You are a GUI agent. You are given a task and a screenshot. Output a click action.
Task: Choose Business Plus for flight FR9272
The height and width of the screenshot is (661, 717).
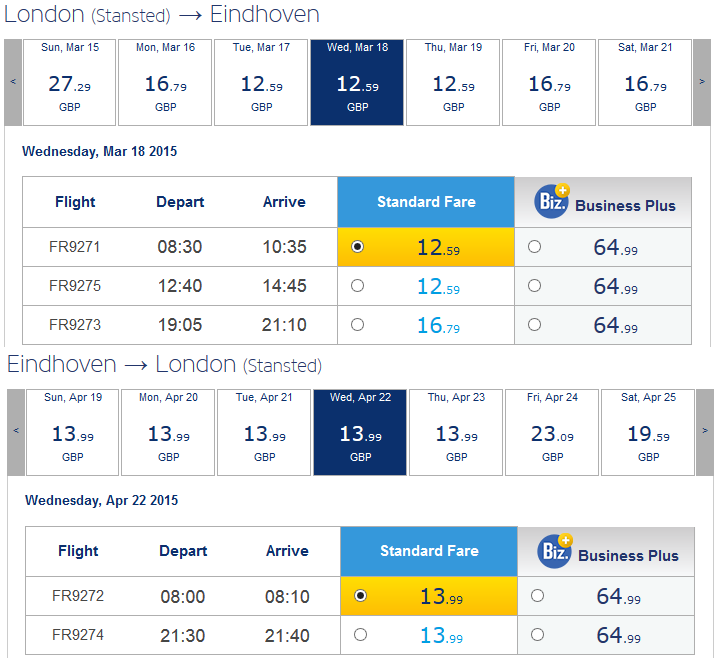point(537,596)
